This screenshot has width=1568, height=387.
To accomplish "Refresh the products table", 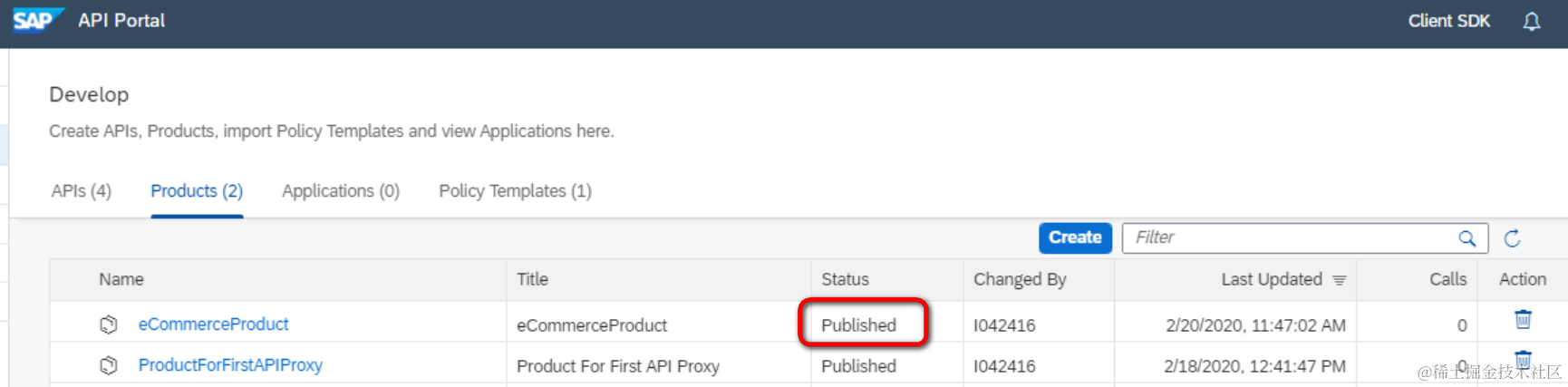I will (1512, 238).
